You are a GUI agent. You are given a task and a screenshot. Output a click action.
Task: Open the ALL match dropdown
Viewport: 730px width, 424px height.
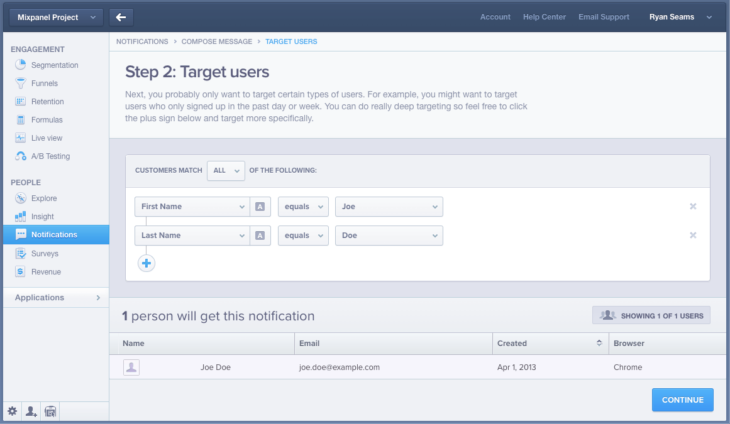[x=226, y=171]
